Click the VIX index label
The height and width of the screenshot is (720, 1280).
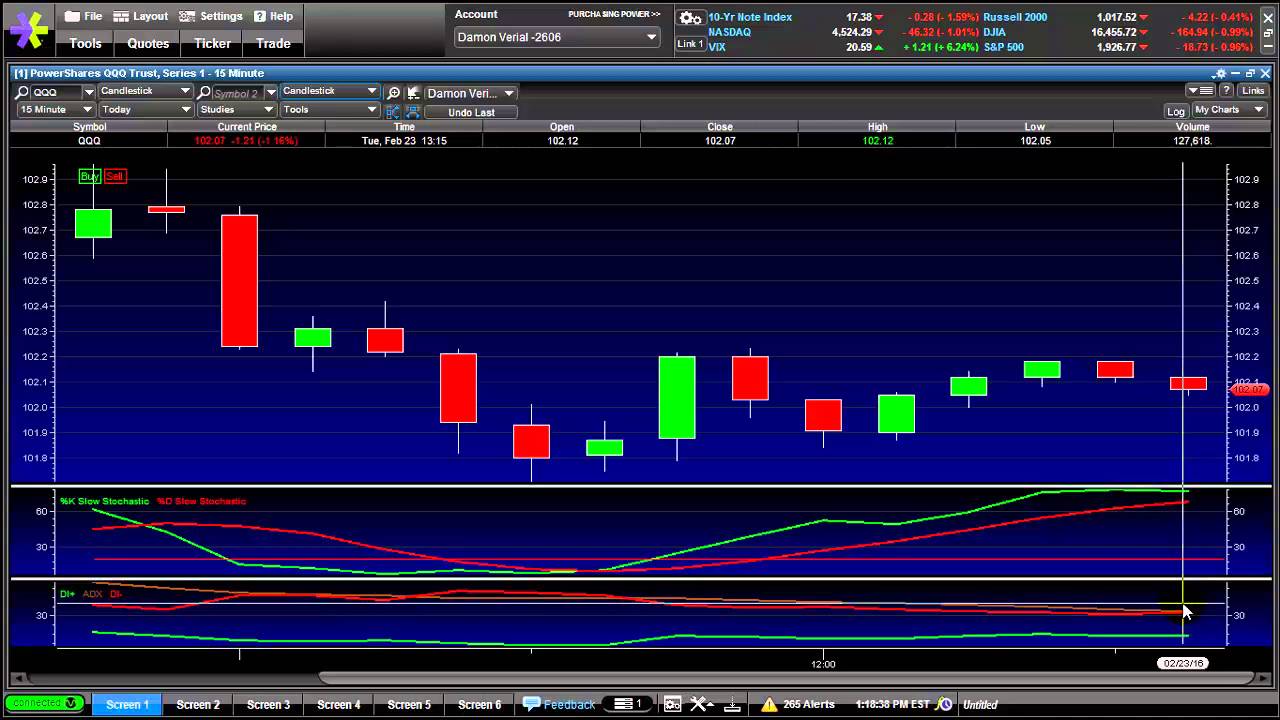point(717,47)
